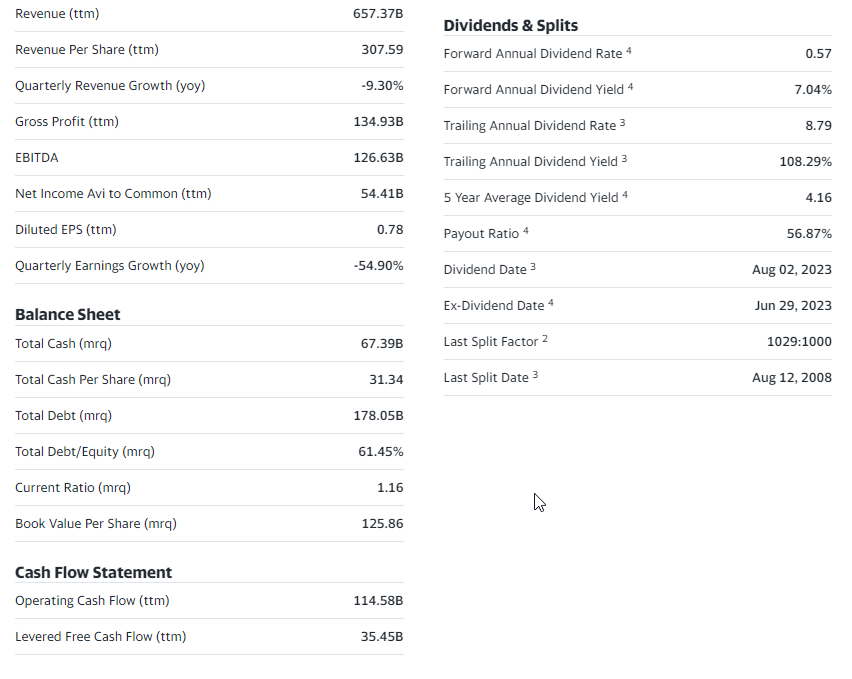Select the Diluted EPS value 0.78
Image resolution: width=852 pixels, height=679 pixels.
point(390,230)
